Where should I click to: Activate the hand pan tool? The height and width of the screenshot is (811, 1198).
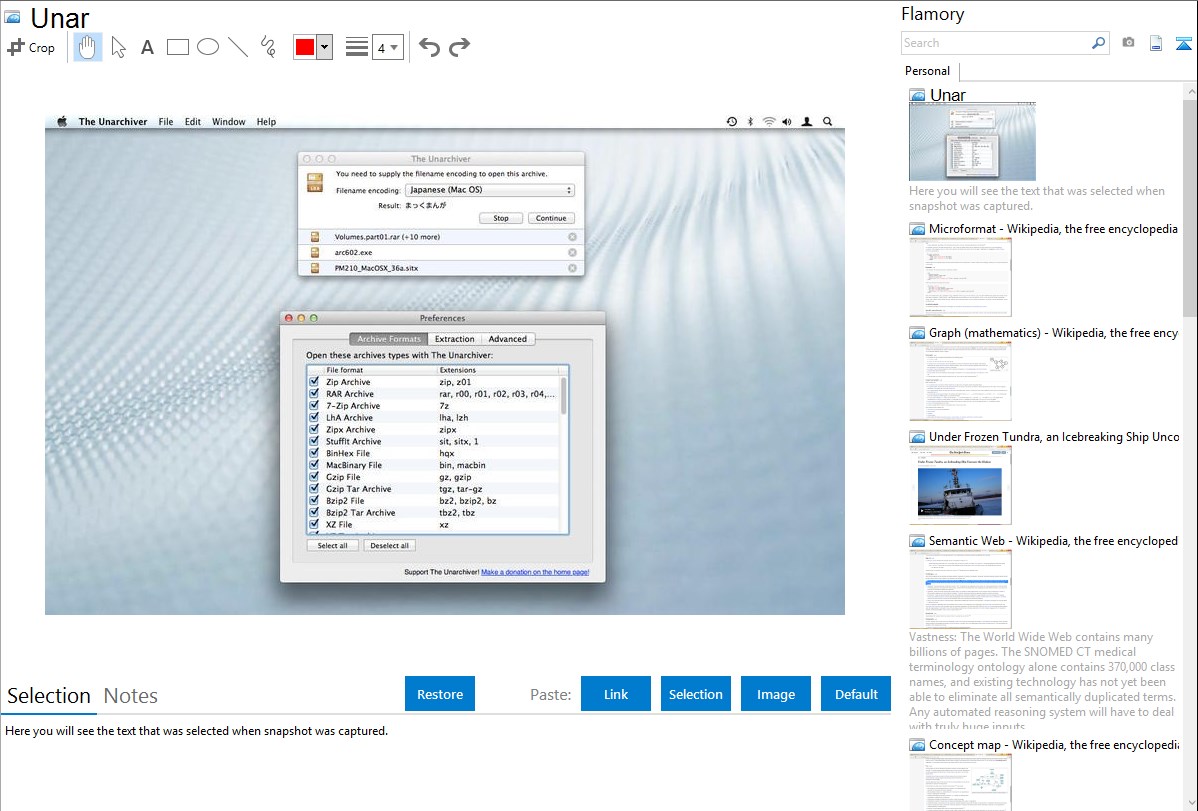(88, 47)
